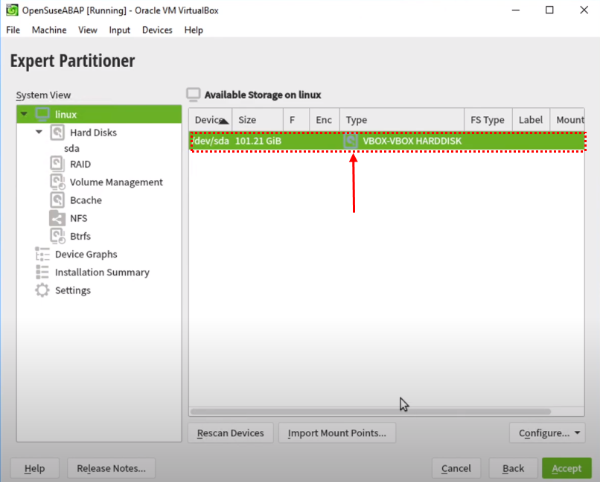
Task: Click the VBOX-VBOX HARDDISK type text
Action: click(412, 141)
